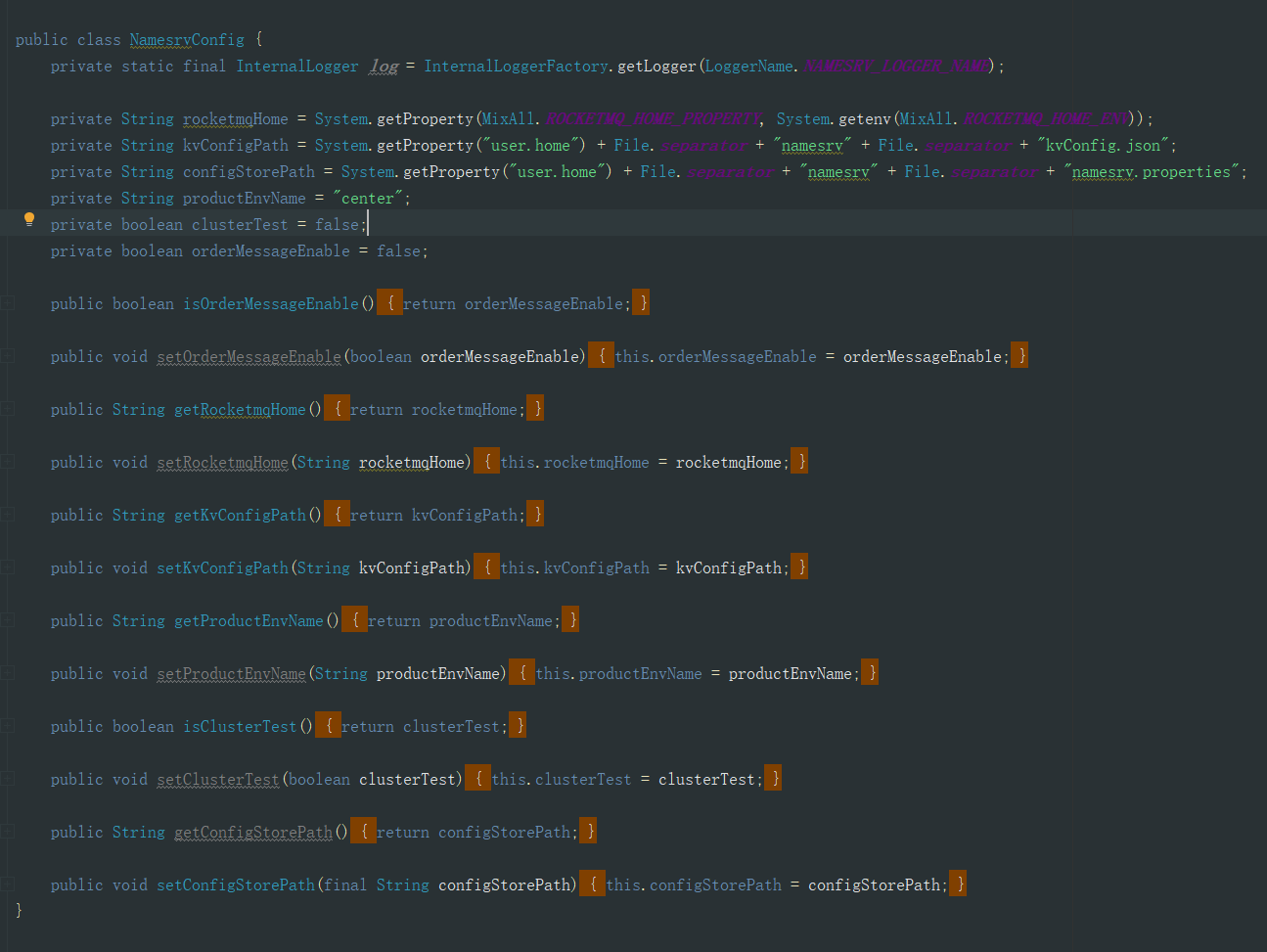Click the rocketmqHome field declaration name

click(236, 119)
